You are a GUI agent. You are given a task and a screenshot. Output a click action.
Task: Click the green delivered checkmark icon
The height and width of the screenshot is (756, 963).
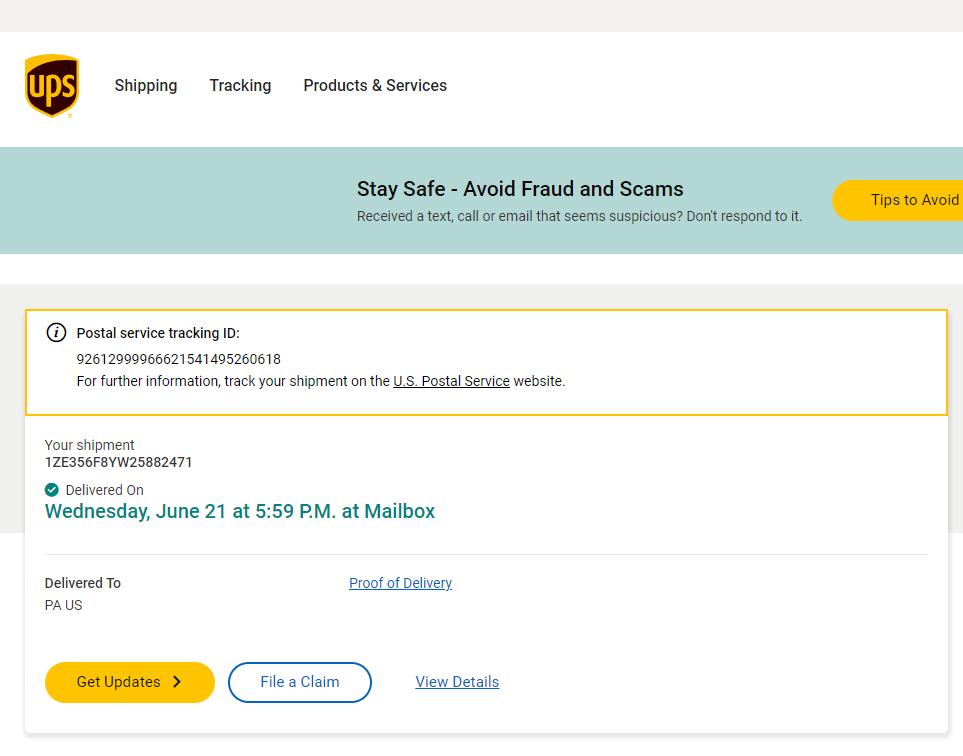coord(52,490)
